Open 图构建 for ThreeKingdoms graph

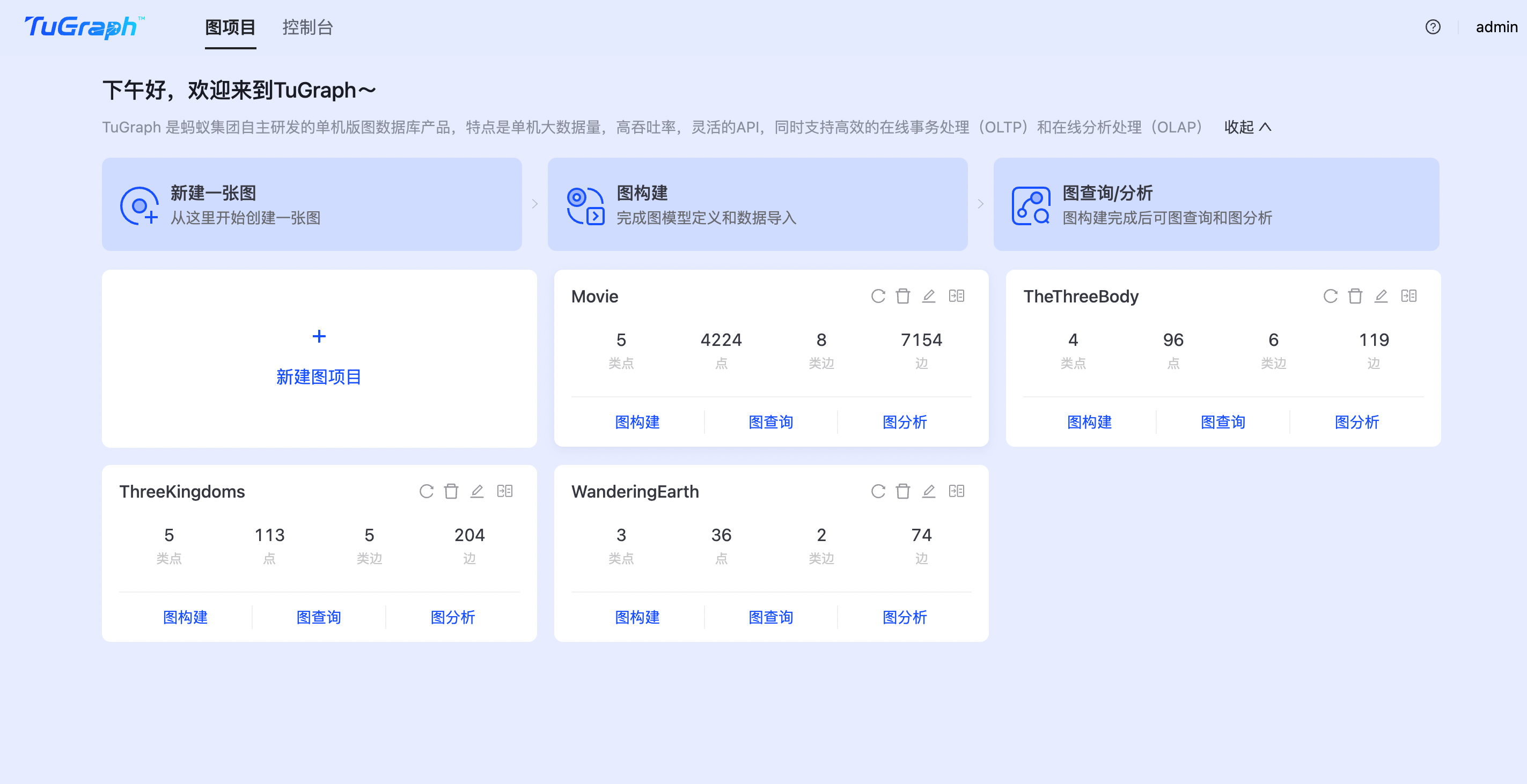[x=186, y=617]
